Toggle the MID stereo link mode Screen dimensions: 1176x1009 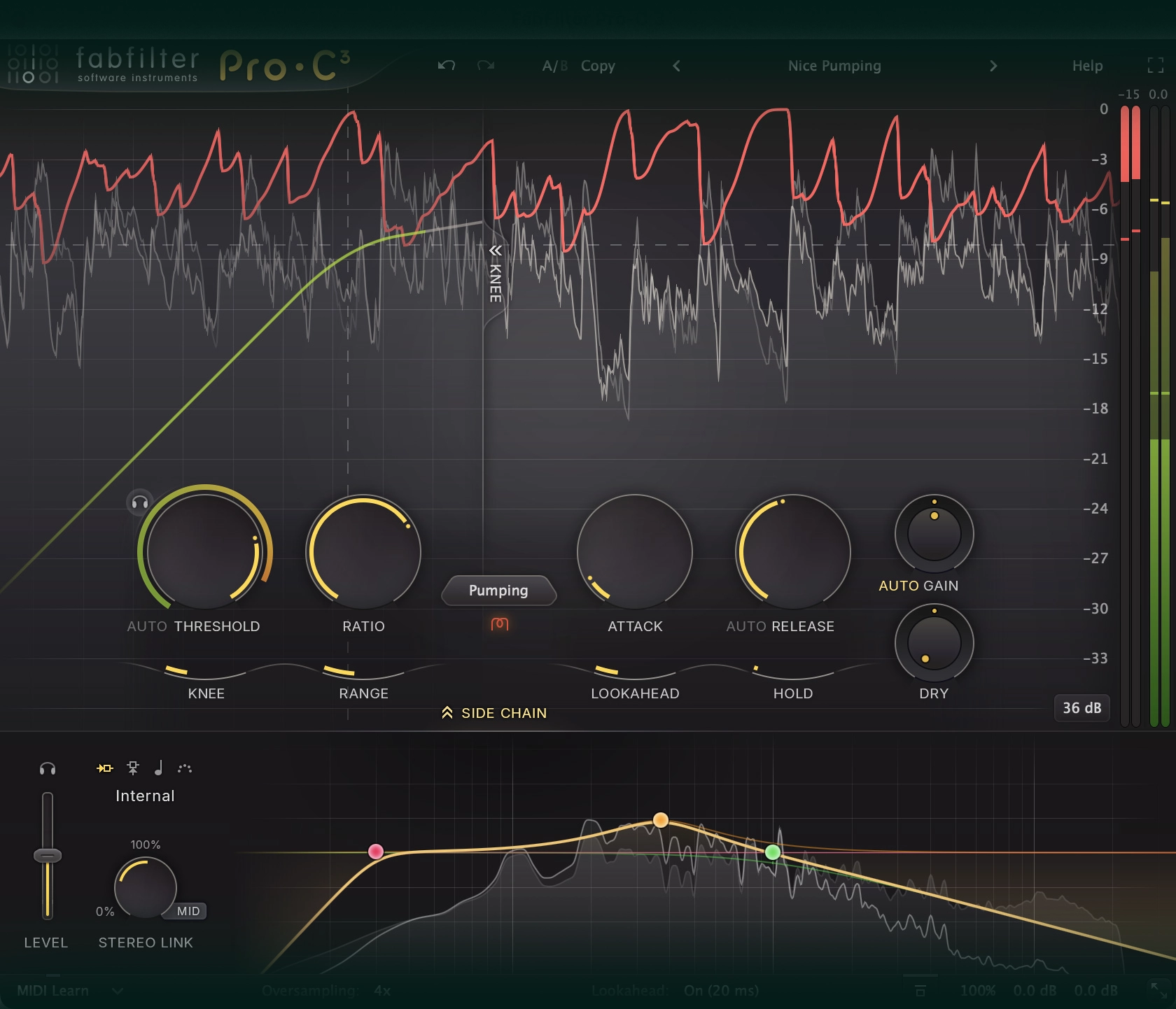click(x=188, y=911)
